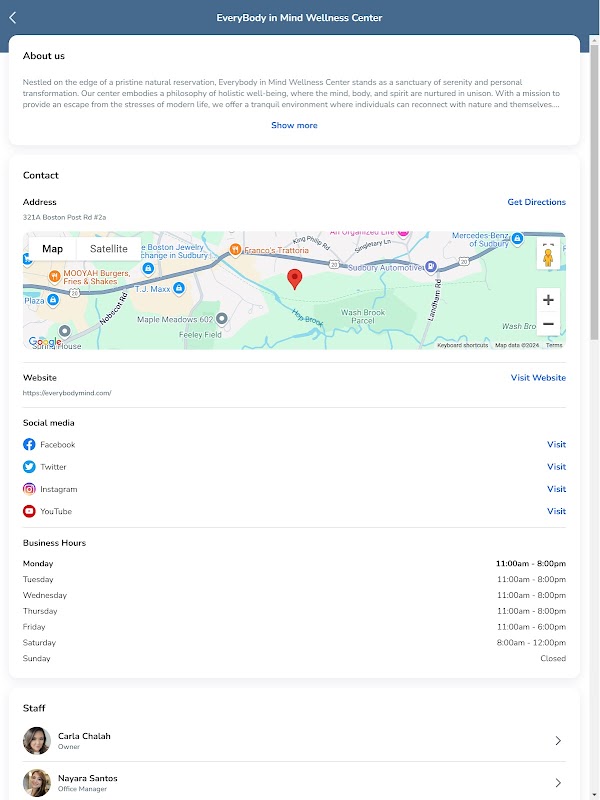Click the EveryBody in Mind Wellness Center title

click(299, 18)
